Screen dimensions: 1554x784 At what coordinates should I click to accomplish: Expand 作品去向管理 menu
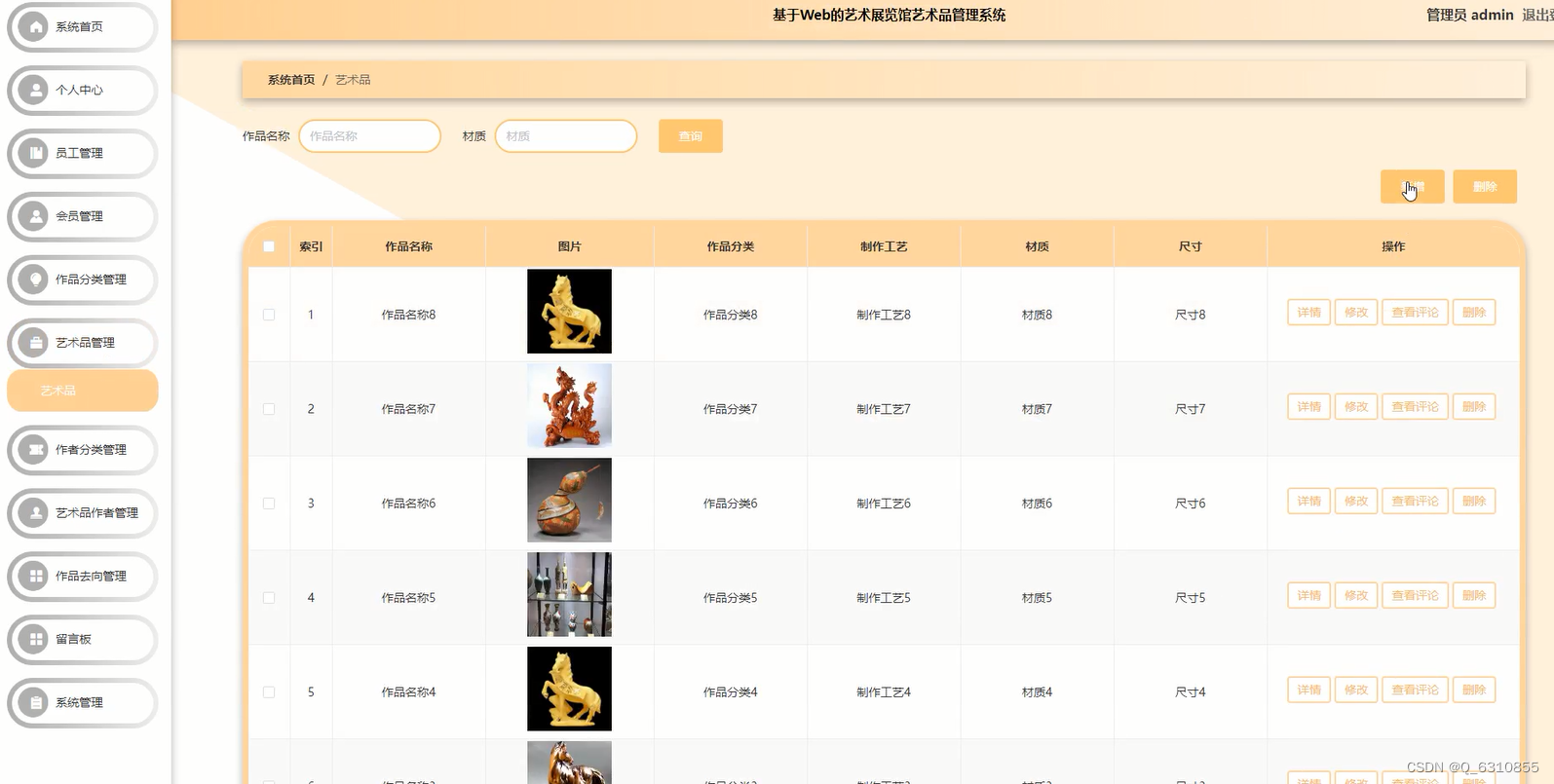coord(83,577)
